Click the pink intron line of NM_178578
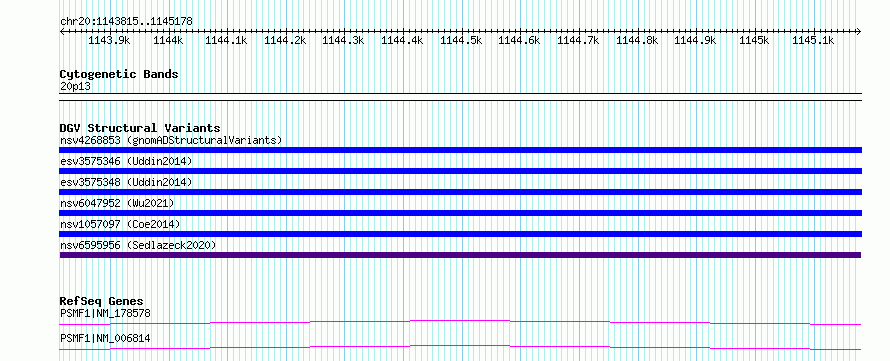This screenshot has width=890, height=361. 460,322
